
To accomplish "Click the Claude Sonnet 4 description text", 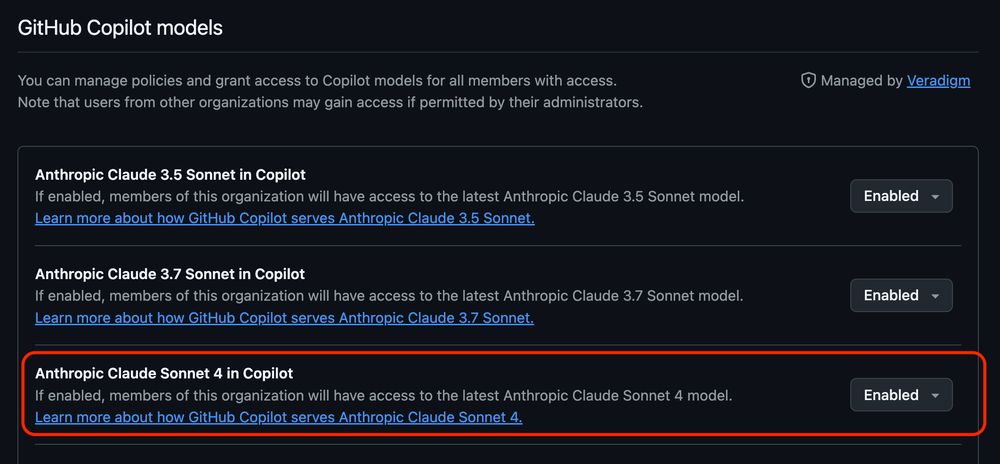I will pyautogui.click(x=383, y=396).
